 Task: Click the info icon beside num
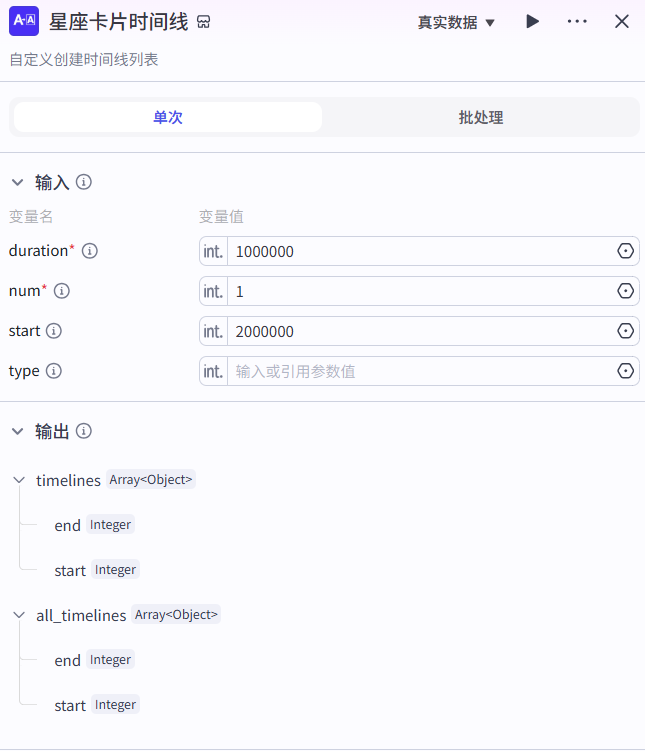[62, 291]
